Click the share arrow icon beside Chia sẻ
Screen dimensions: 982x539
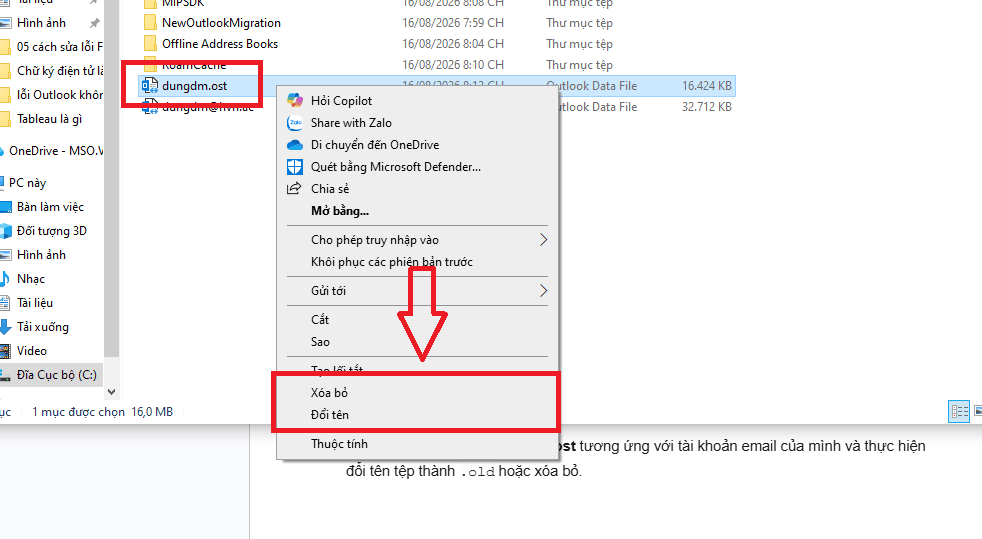pos(294,188)
